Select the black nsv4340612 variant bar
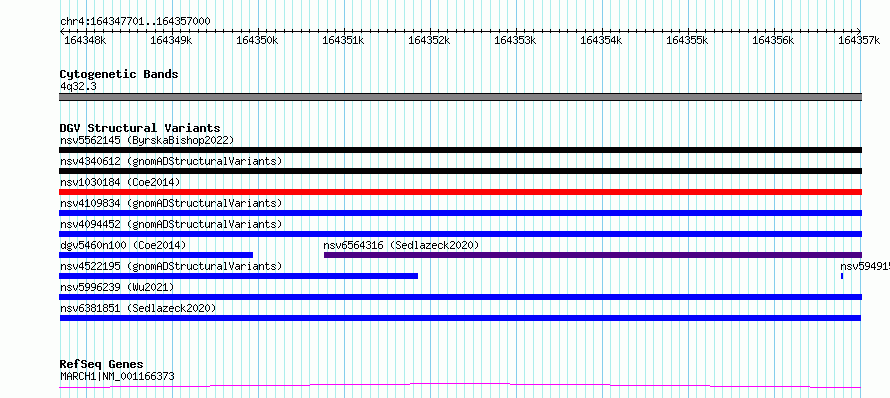890x398 pixels. [460, 171]
